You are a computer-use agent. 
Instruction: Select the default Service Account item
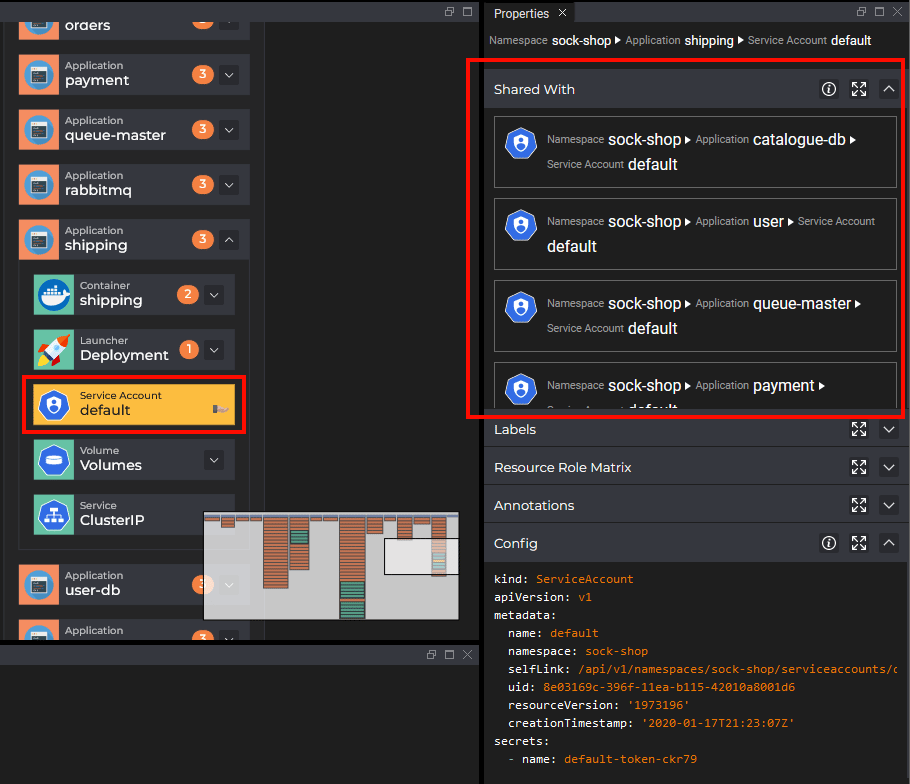134,404
